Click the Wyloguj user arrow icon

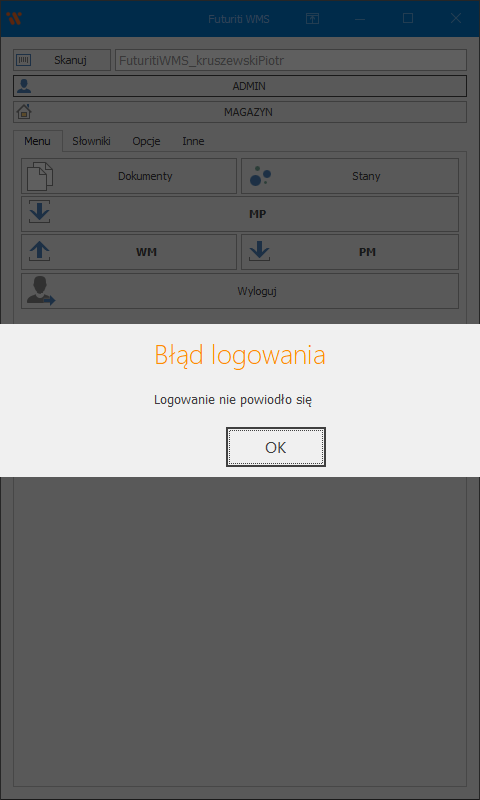[41, 291]
